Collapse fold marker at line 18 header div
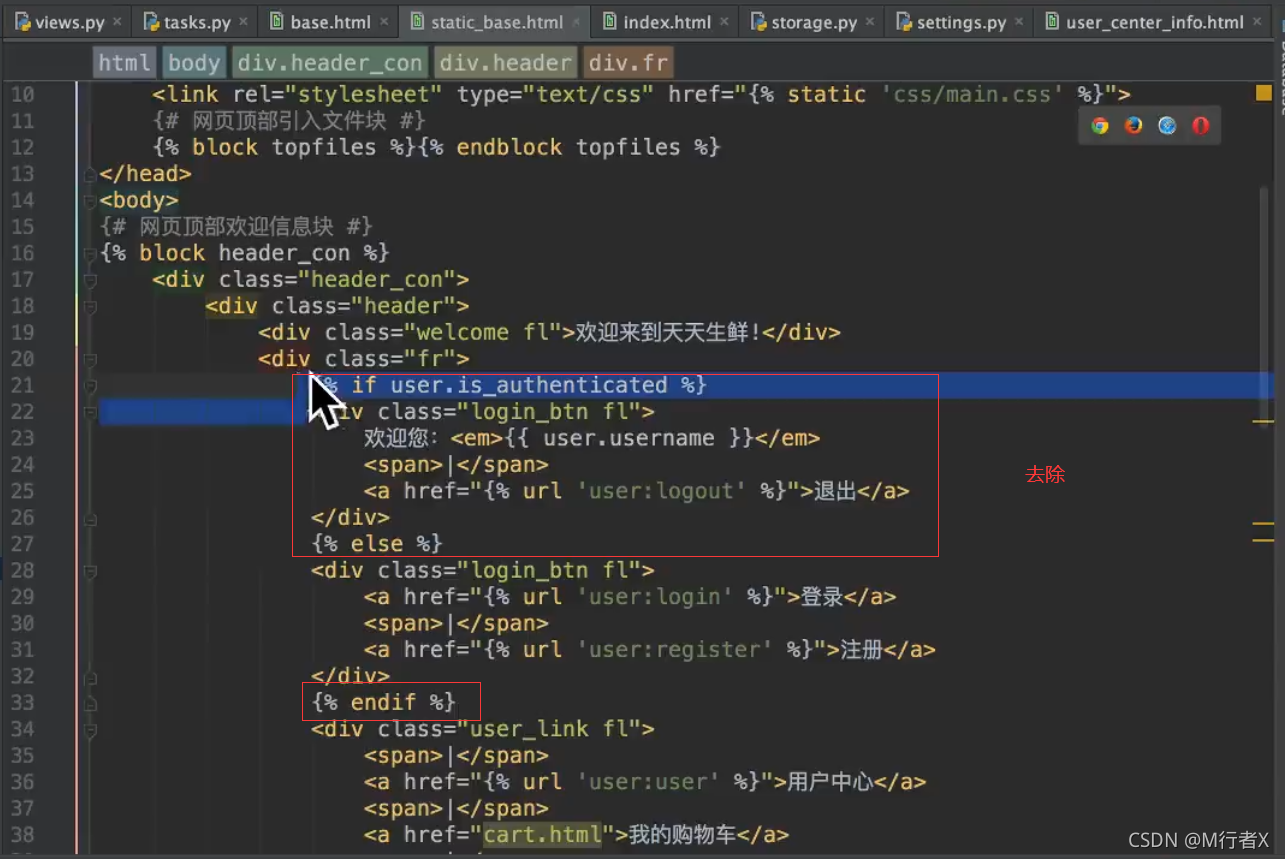1285x859 pixels. pos(90,306)
